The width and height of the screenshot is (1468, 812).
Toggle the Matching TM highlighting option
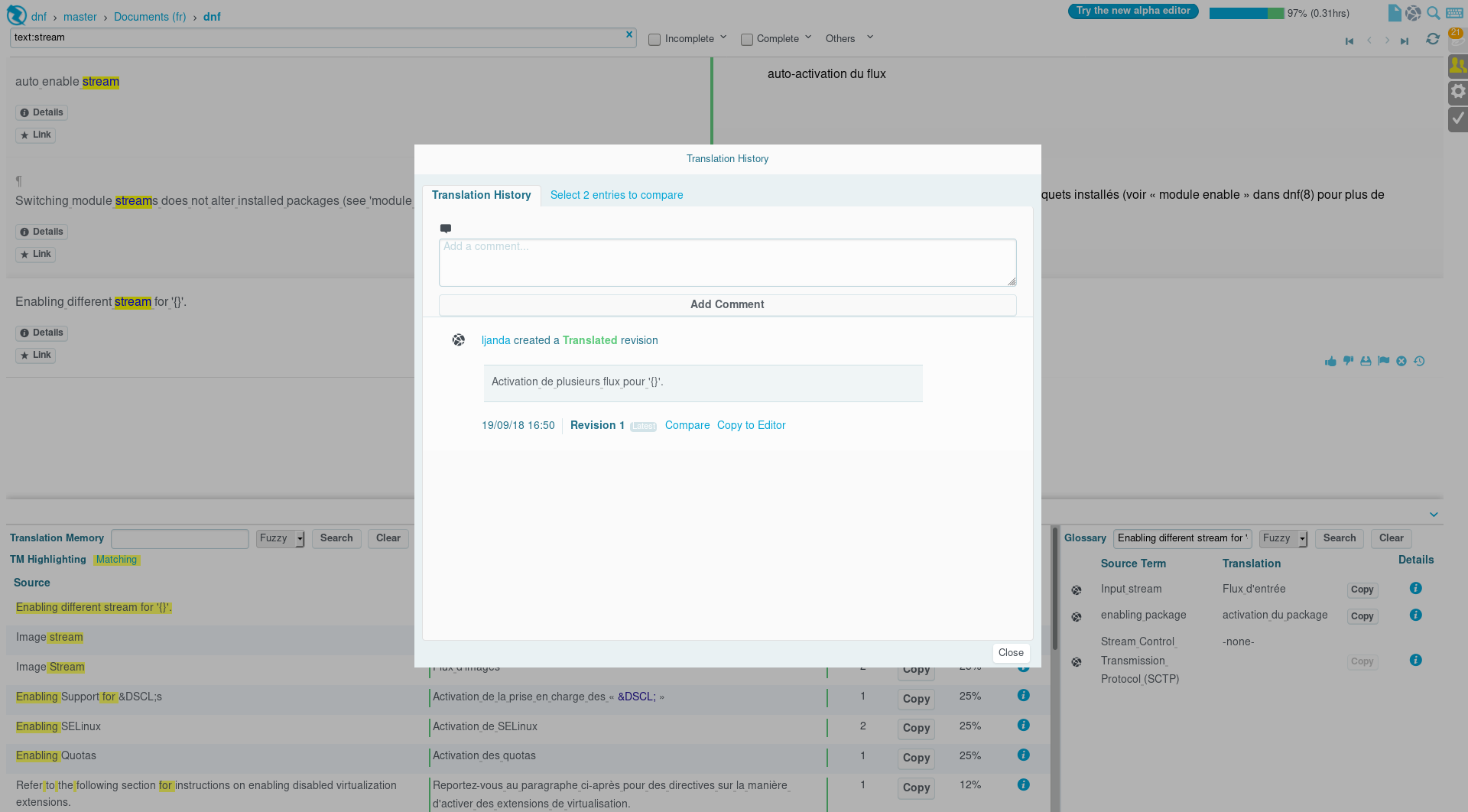(x=116, y=560)
